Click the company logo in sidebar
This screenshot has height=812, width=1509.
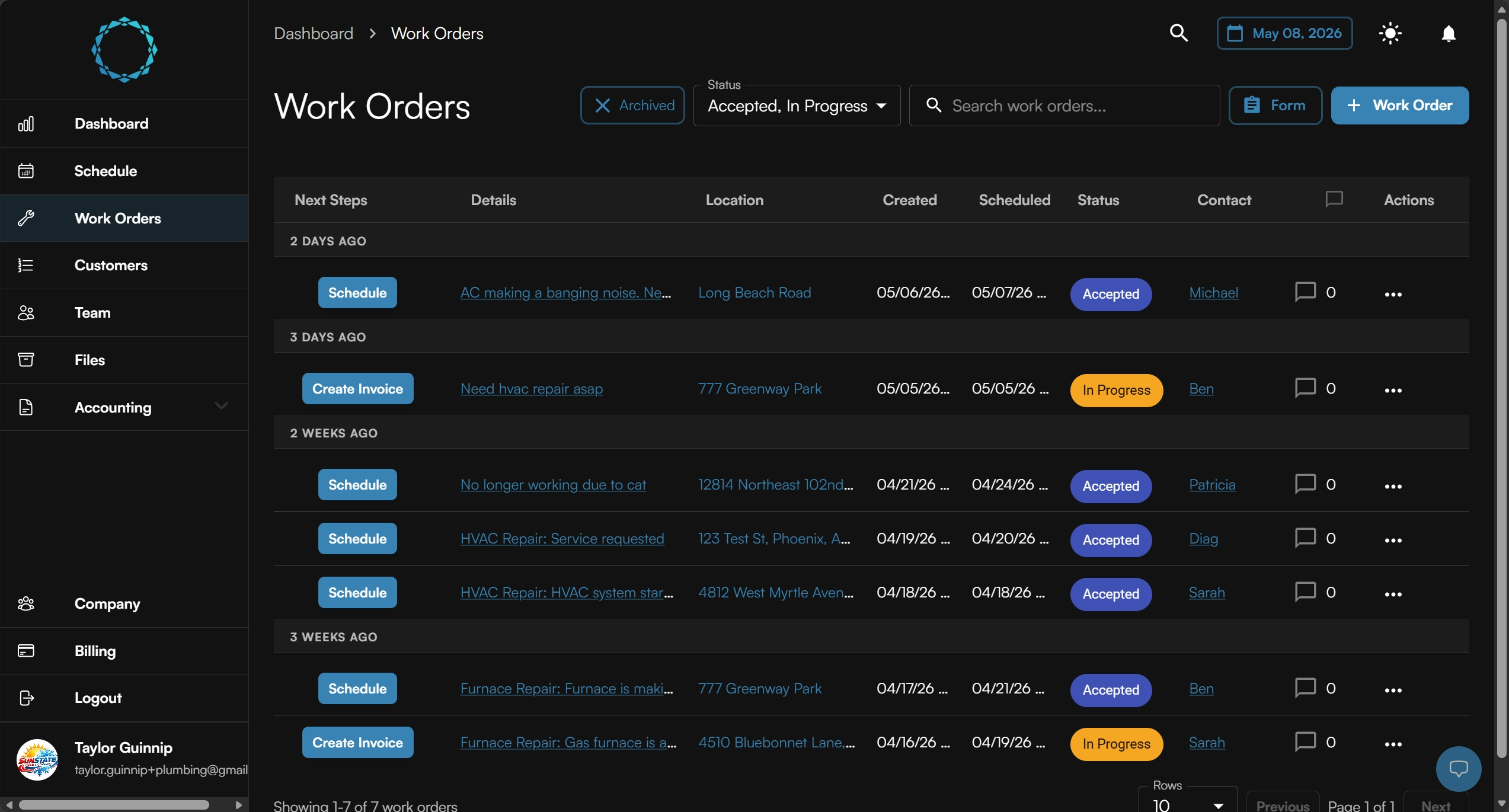[x=124, y=50]
